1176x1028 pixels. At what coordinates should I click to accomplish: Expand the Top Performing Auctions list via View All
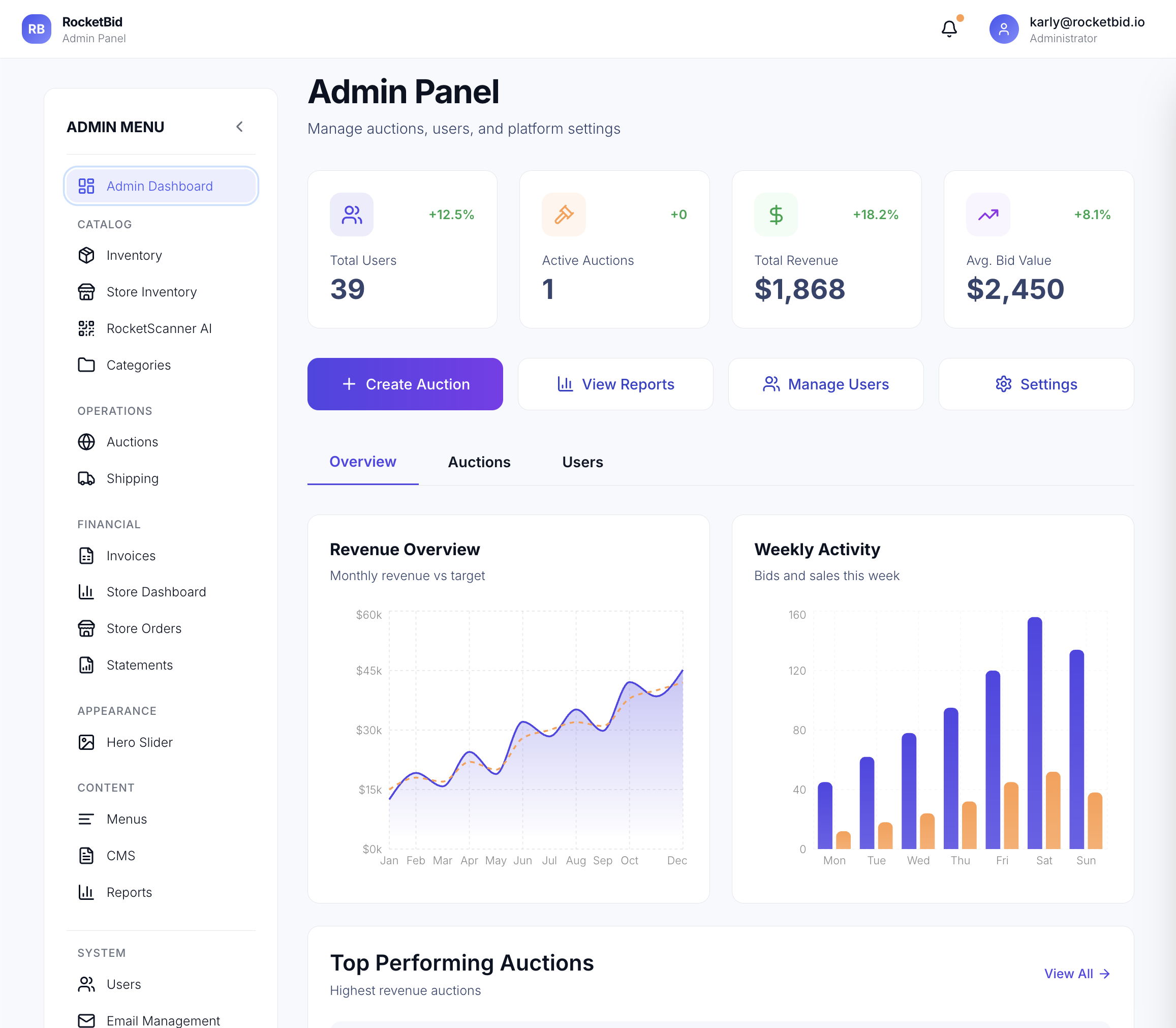pos(1077,974)
